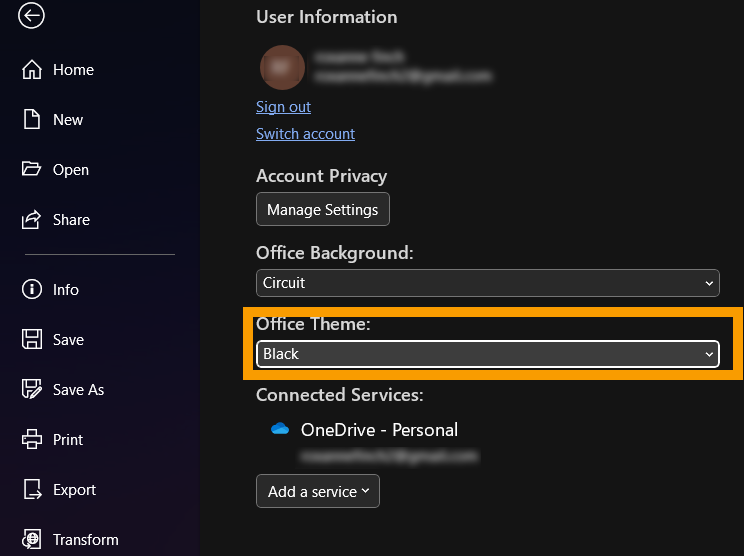Select Save As in the sidebar

(78, 390)
